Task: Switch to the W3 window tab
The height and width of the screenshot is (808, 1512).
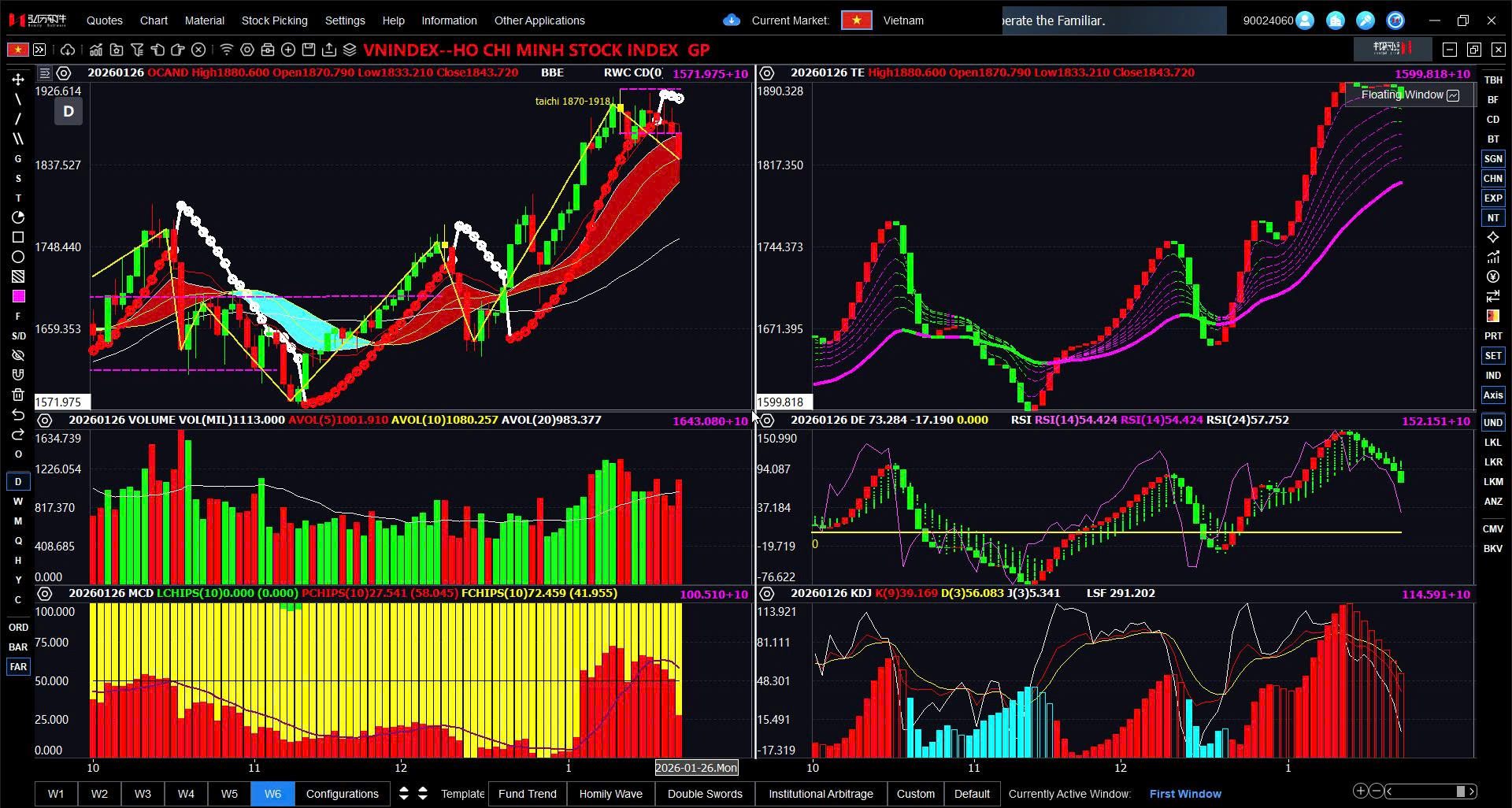Action: [x=143, y=794]
